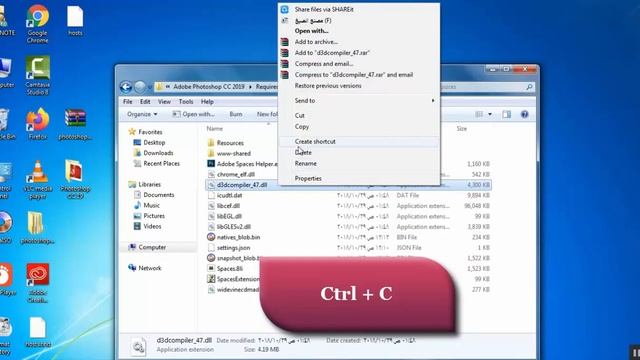Select Share files via SHAREit
This screenshot has height=360, width=640.
pos(324,9)
